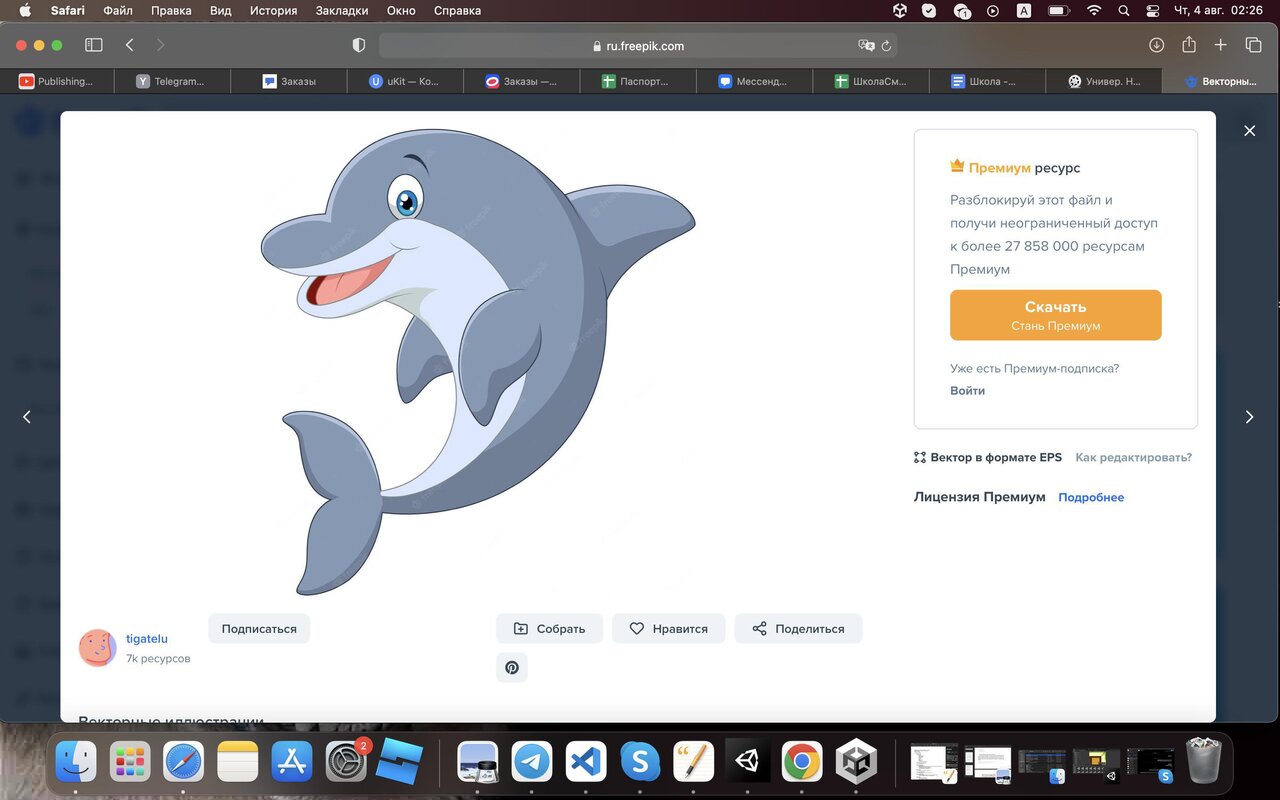The height and width of the screenshot is (800, 1280).
Task: Go back in Safari history
Action: coord(130,45)
